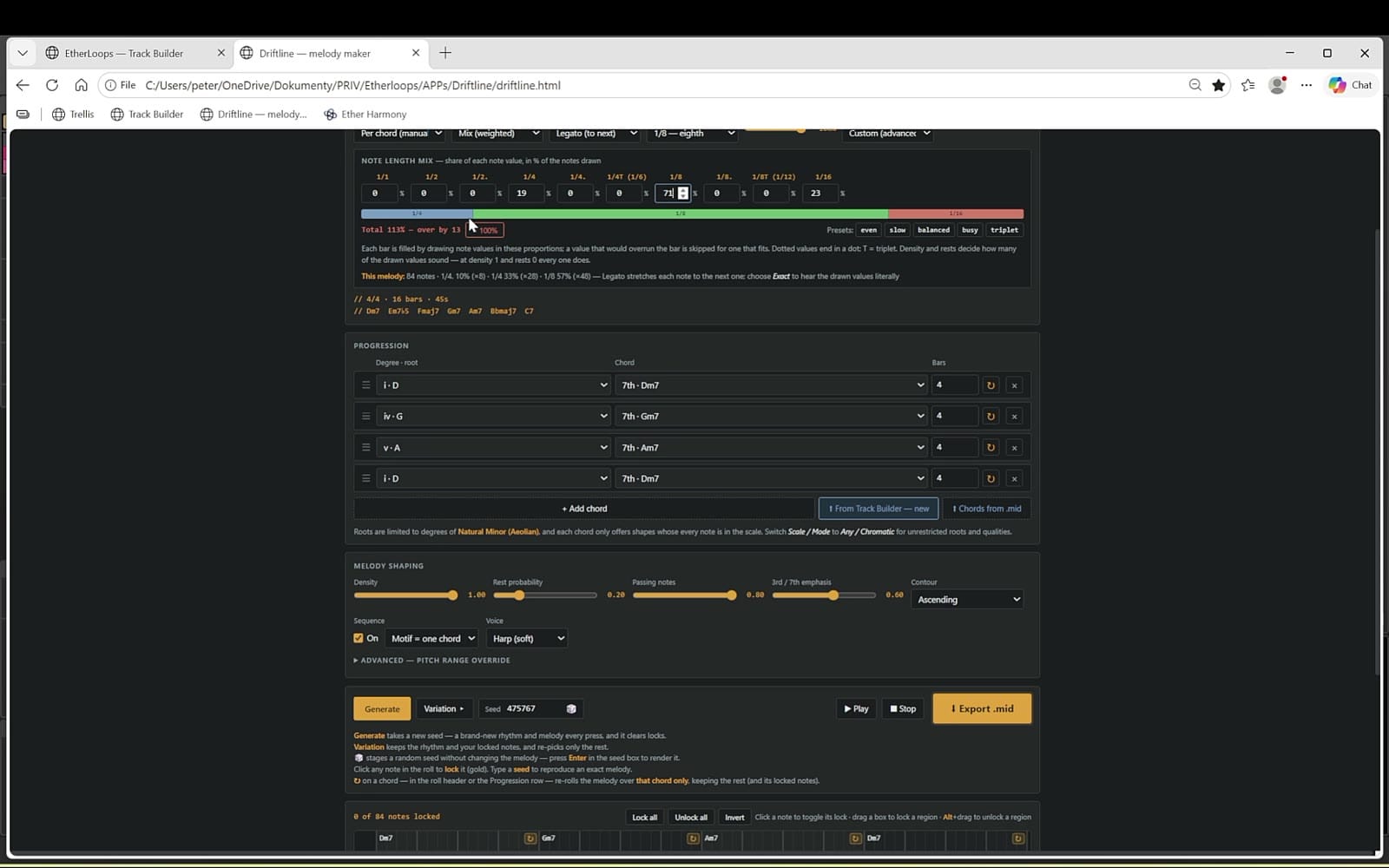The width and height of the screenshot is (1389, 868).
Task: Open the browser zoom control icon
Action: point(1195,85)
